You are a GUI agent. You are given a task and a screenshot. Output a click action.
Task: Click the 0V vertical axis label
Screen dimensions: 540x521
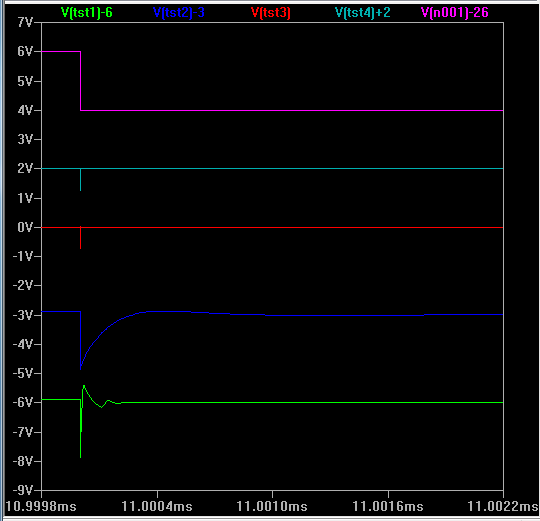25,227
